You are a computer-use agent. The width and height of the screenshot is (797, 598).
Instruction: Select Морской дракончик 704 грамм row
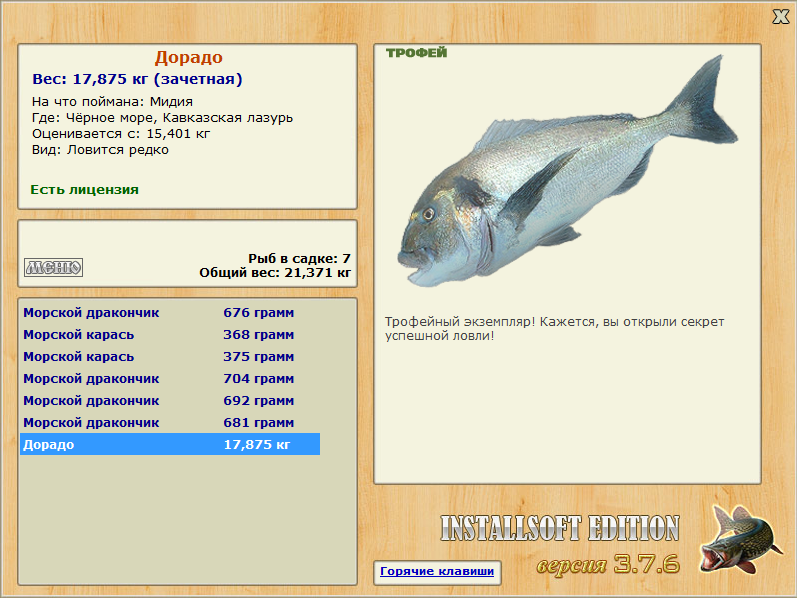(x=170, y=378)
